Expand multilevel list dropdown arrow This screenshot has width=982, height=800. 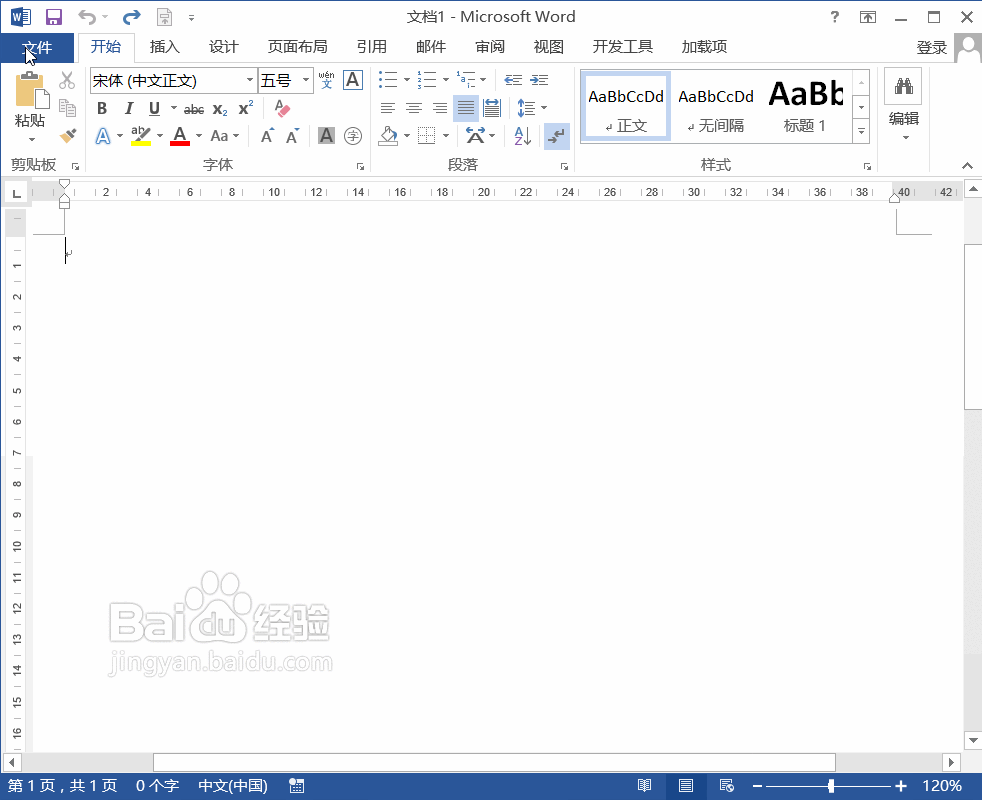point(483,80)
